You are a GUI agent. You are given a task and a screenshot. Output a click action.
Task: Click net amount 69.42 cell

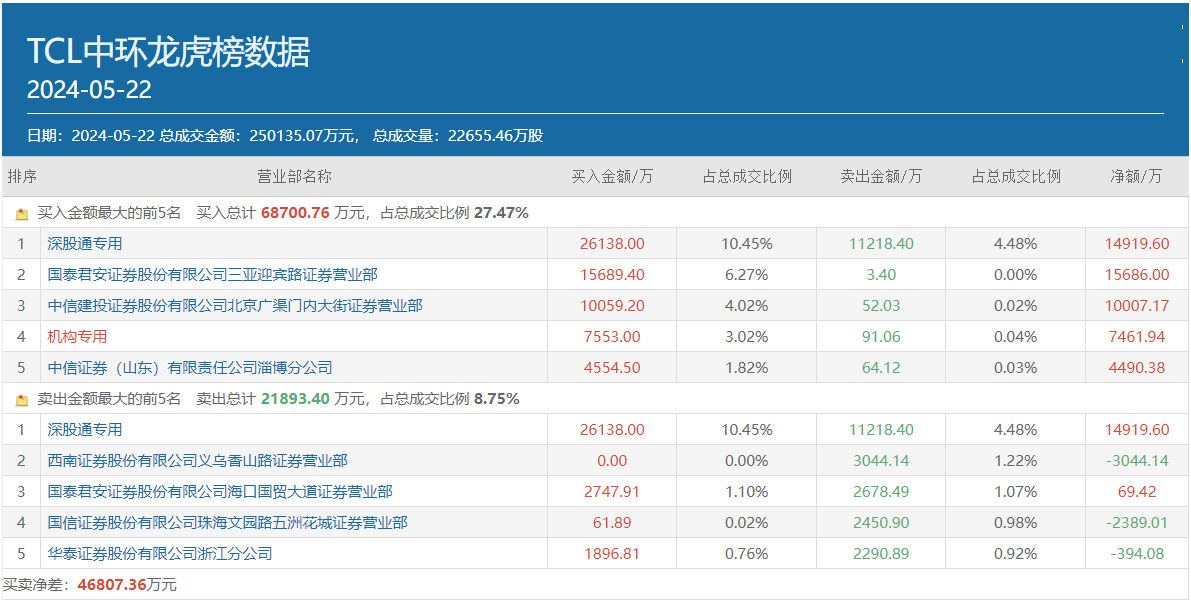pos(1138,492)
